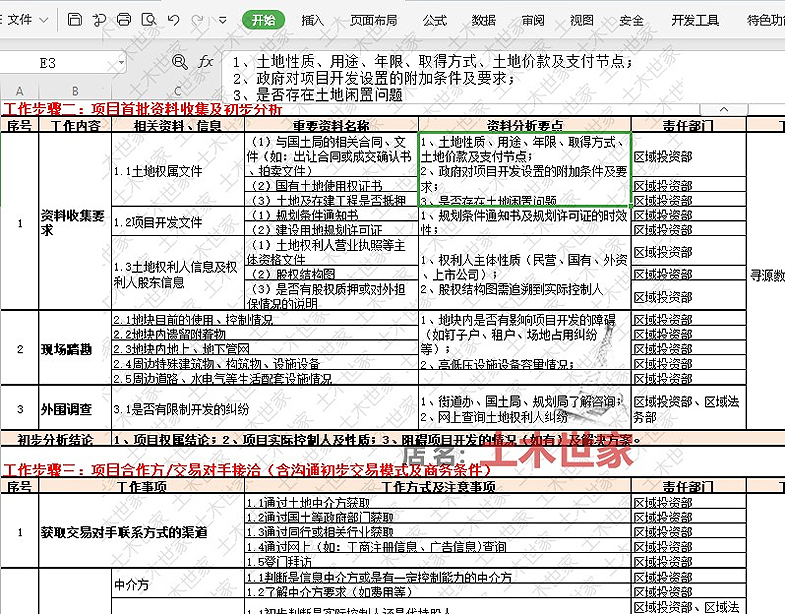Open the 审阅 tab
The image size is (785, 614).
click(533, 20)
